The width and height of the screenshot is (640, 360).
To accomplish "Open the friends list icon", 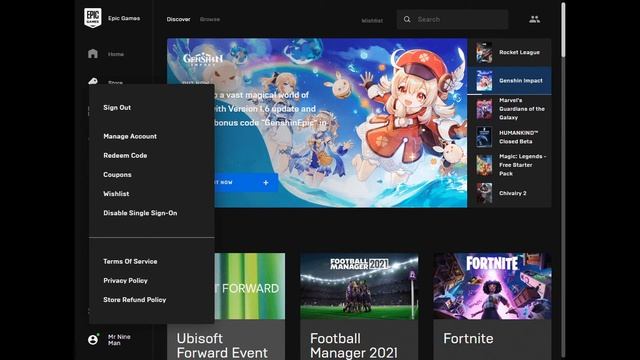I will 534,19.
